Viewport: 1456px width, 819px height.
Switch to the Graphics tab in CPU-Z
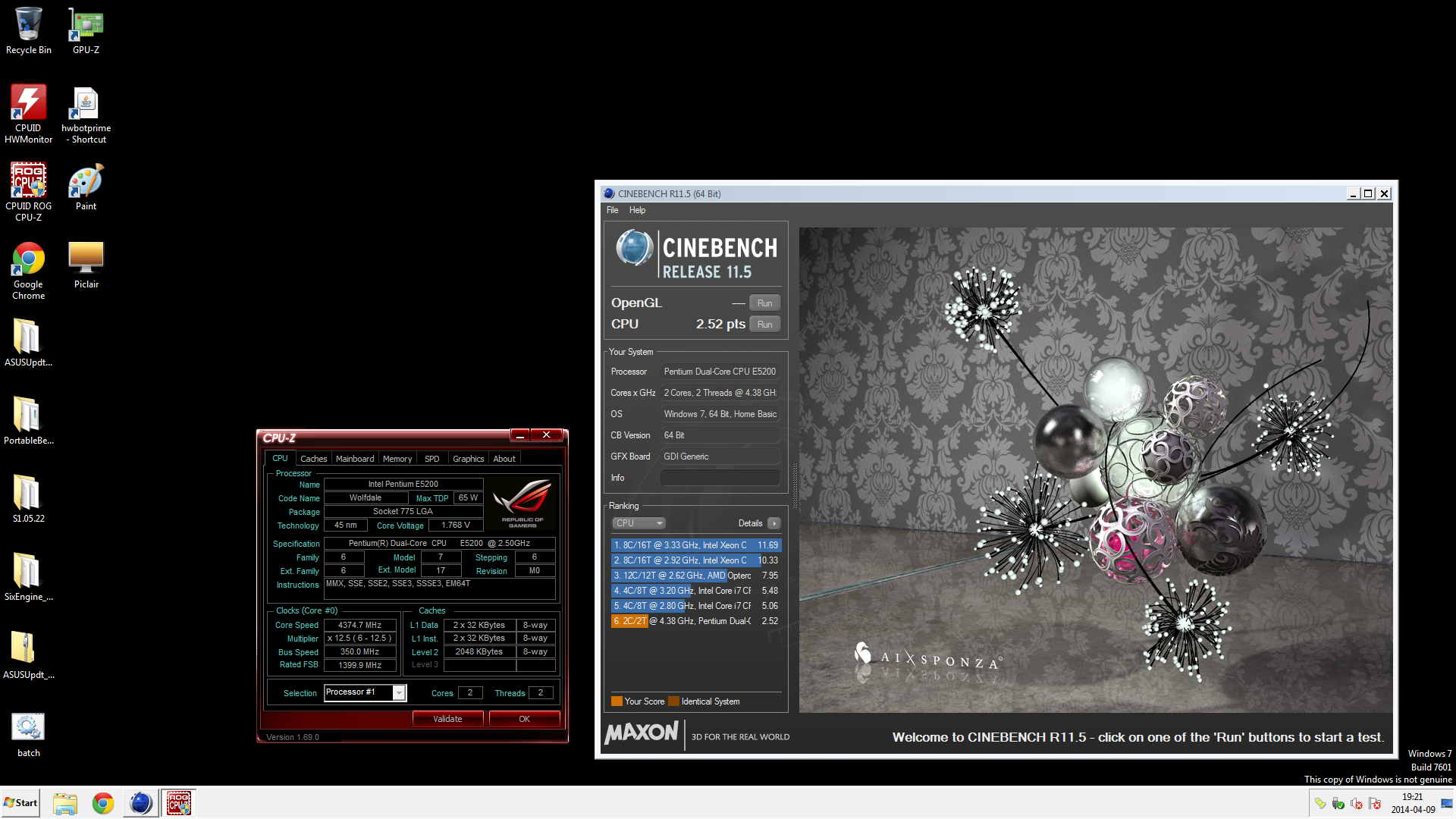[468, 459]
